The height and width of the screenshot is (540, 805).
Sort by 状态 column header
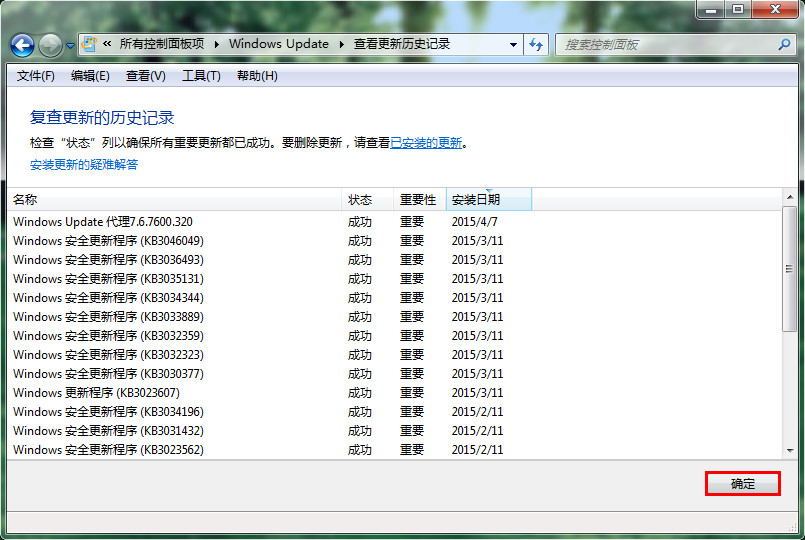[368, 200]
